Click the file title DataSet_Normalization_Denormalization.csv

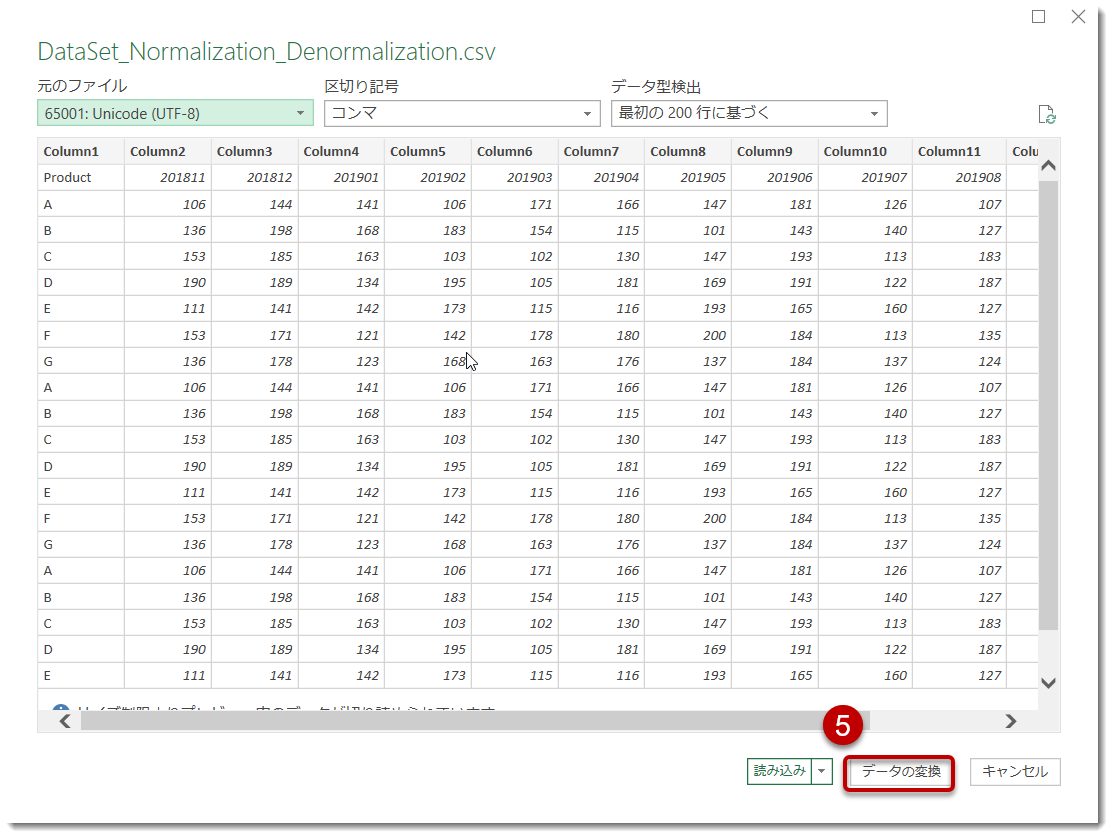(266, 52)
